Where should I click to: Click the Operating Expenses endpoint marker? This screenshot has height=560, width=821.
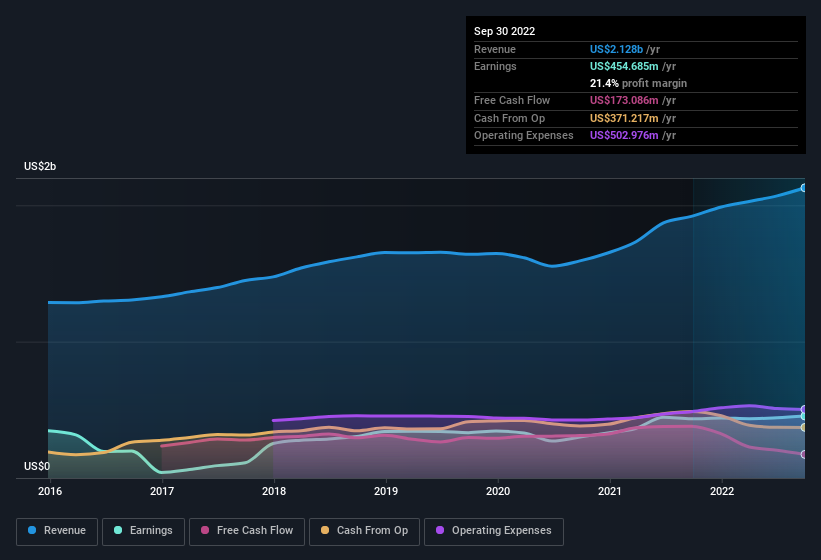coord(804,409)
